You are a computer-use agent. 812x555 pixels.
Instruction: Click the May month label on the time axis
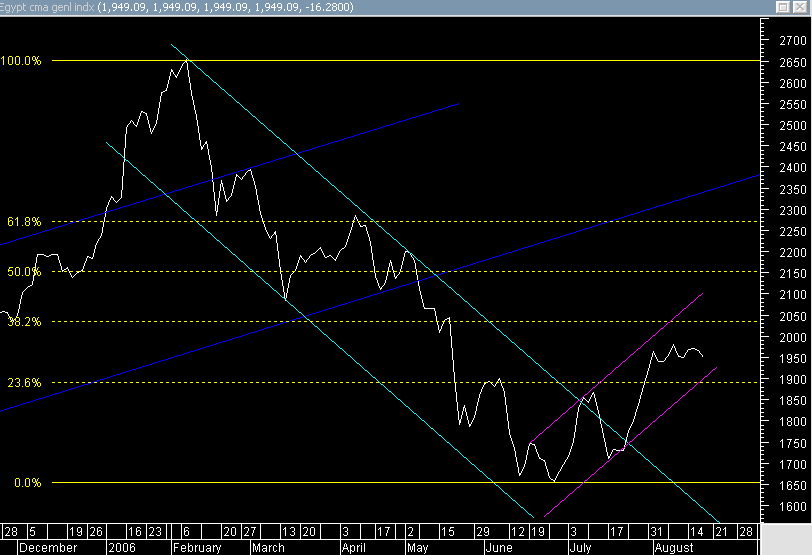point(417,548)
